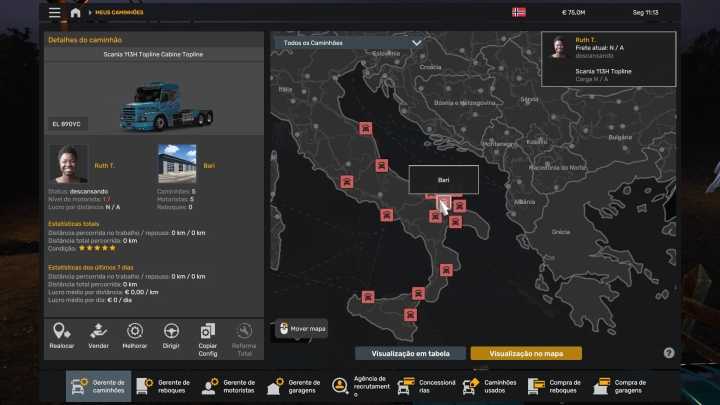Click the Bari garage thumbnail
The width and height of the screenshot is (720, 405).
[x=177, y=164]
